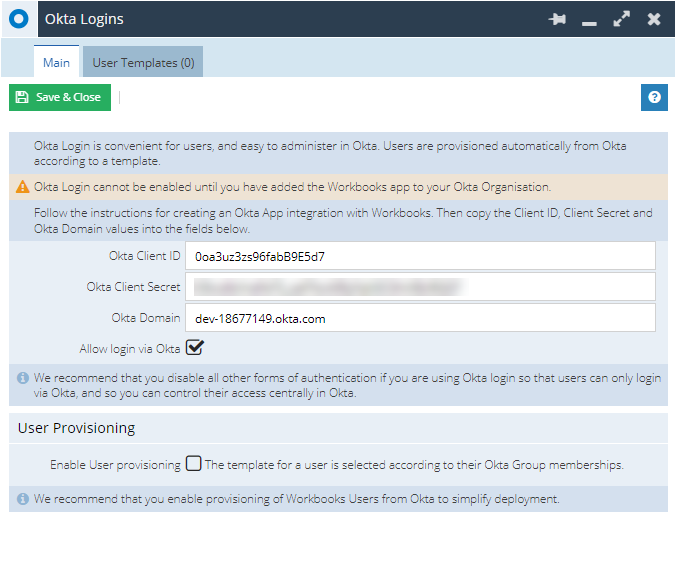Click the Okta Client Secret label
676x568 pixels.
[133, 287]
